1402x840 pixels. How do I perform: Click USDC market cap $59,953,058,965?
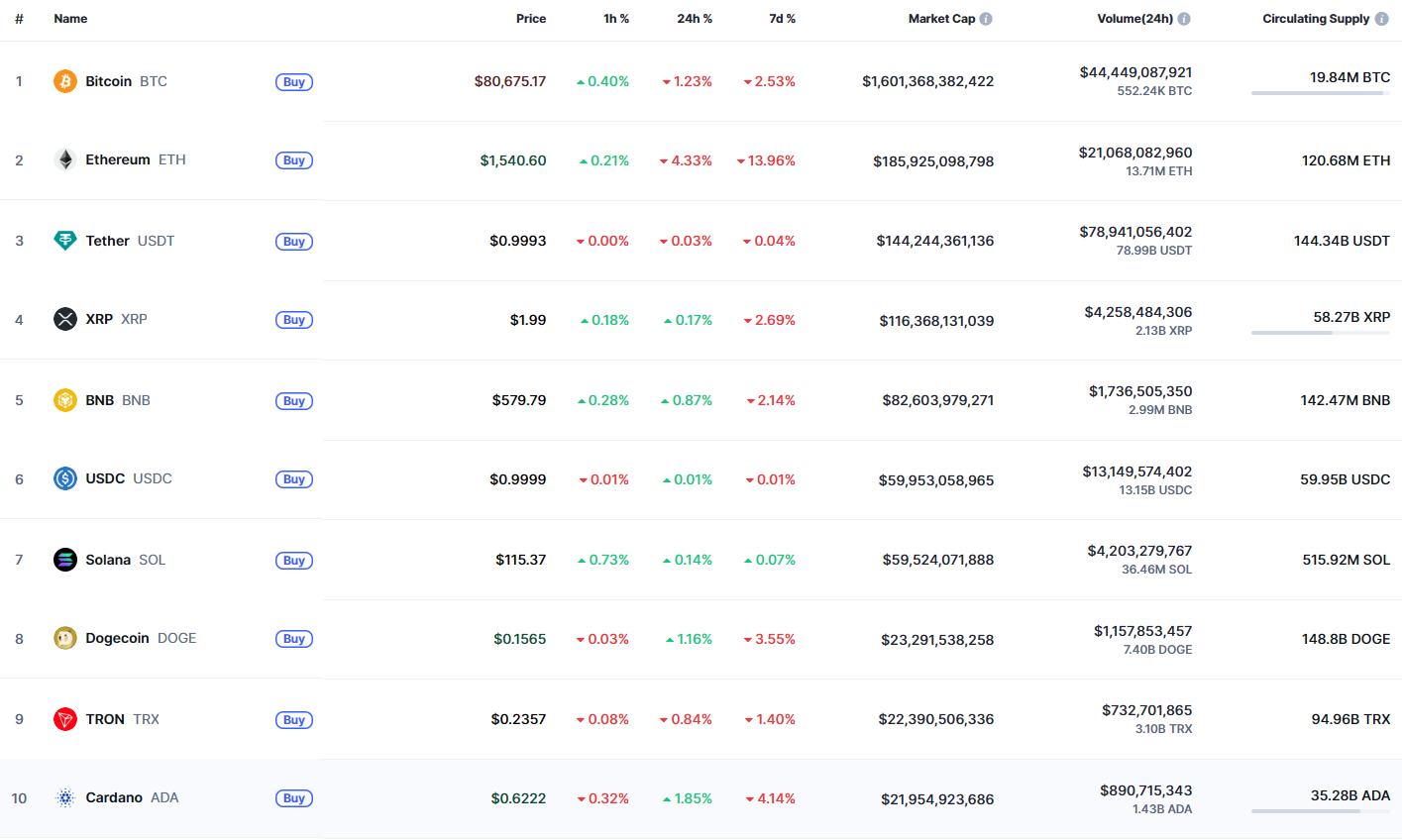click(x=936, y=480)
